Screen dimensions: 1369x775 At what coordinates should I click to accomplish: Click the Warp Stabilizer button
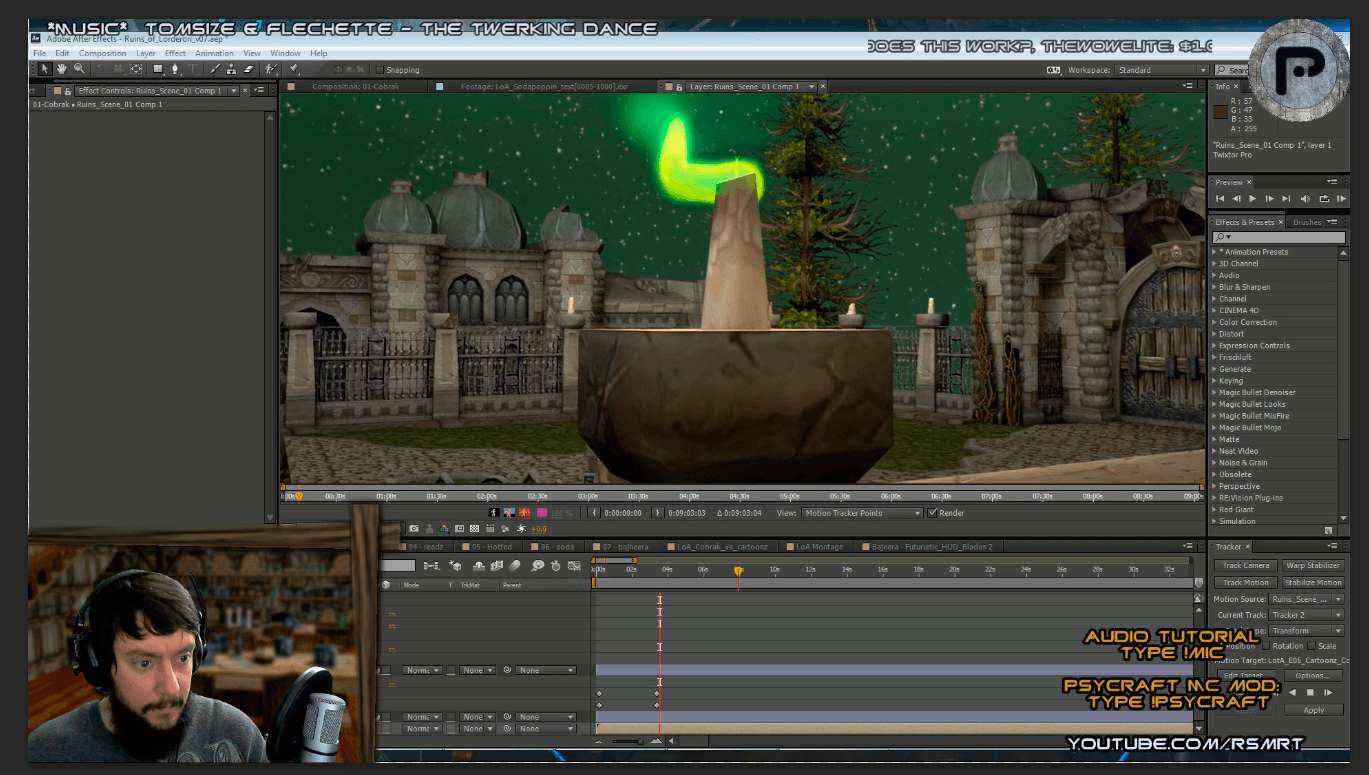[x=1313, y=565]
